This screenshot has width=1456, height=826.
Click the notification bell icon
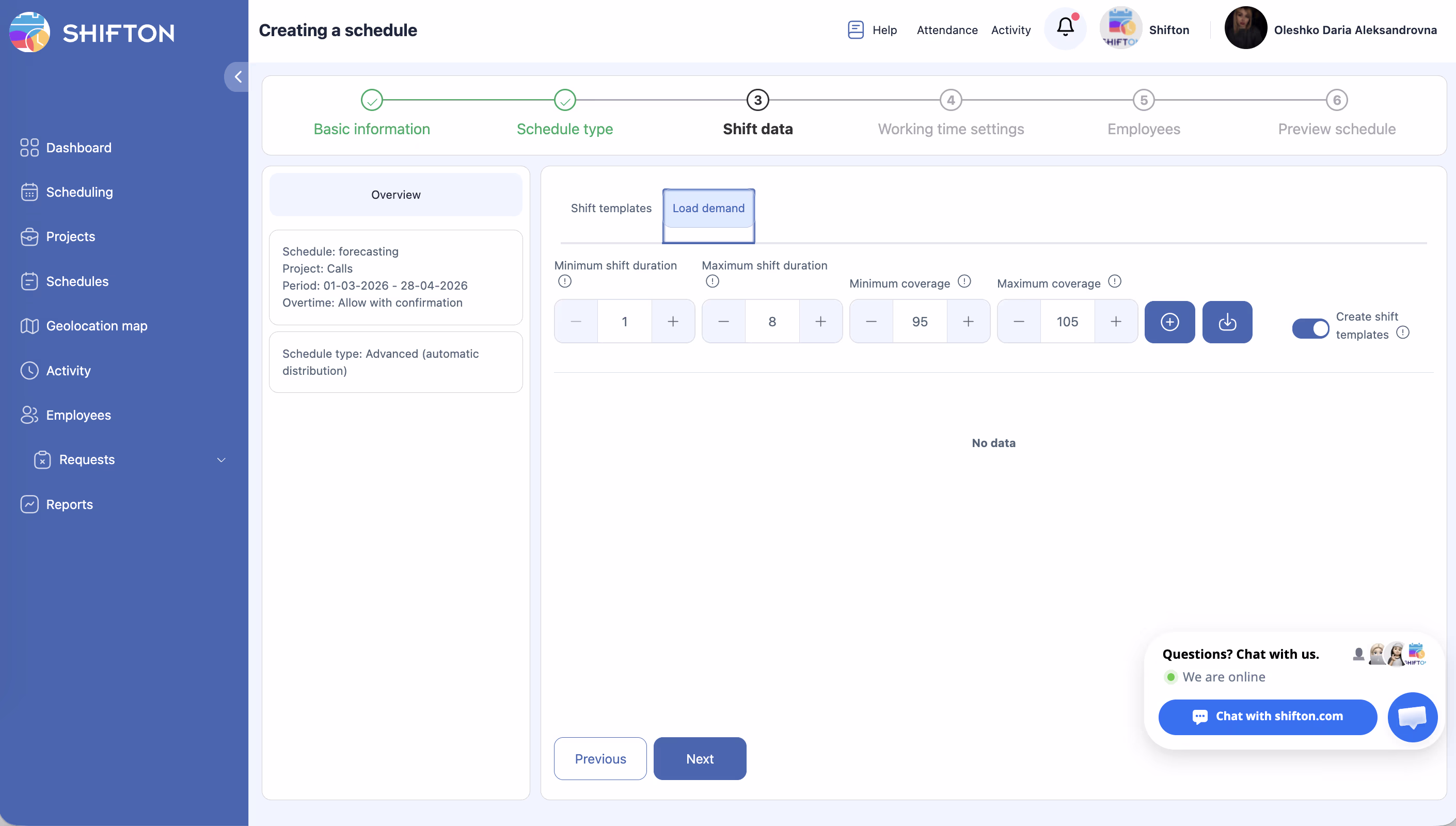point(1065,28)
